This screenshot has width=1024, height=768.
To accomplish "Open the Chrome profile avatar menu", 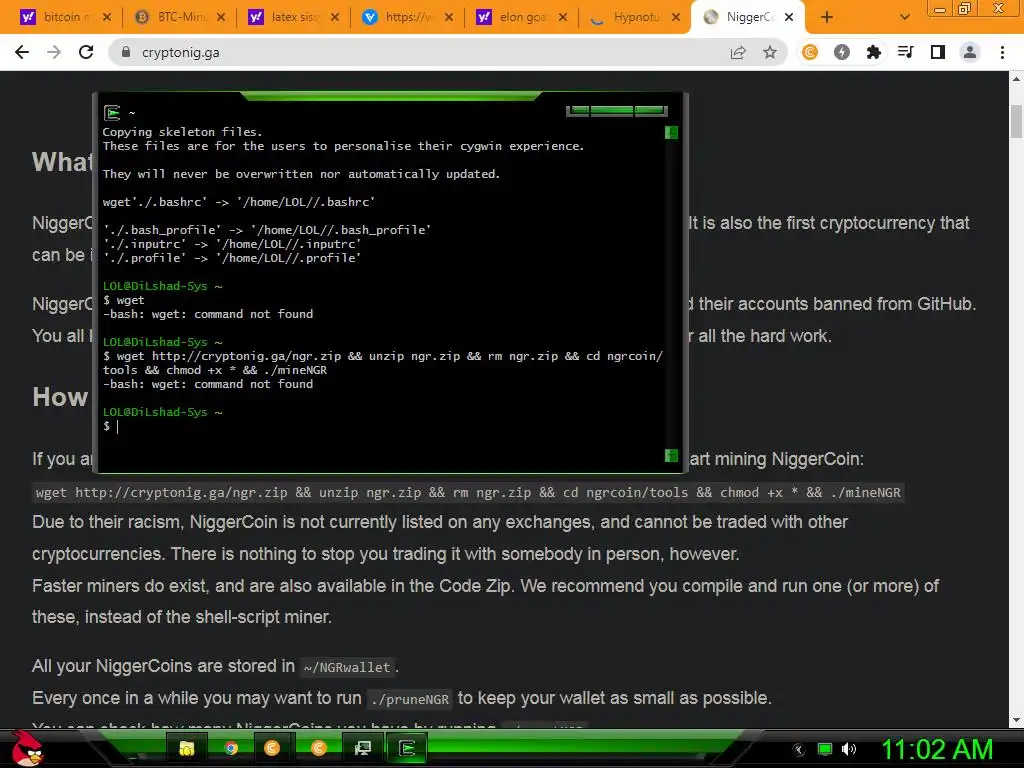I will (970, 52).
